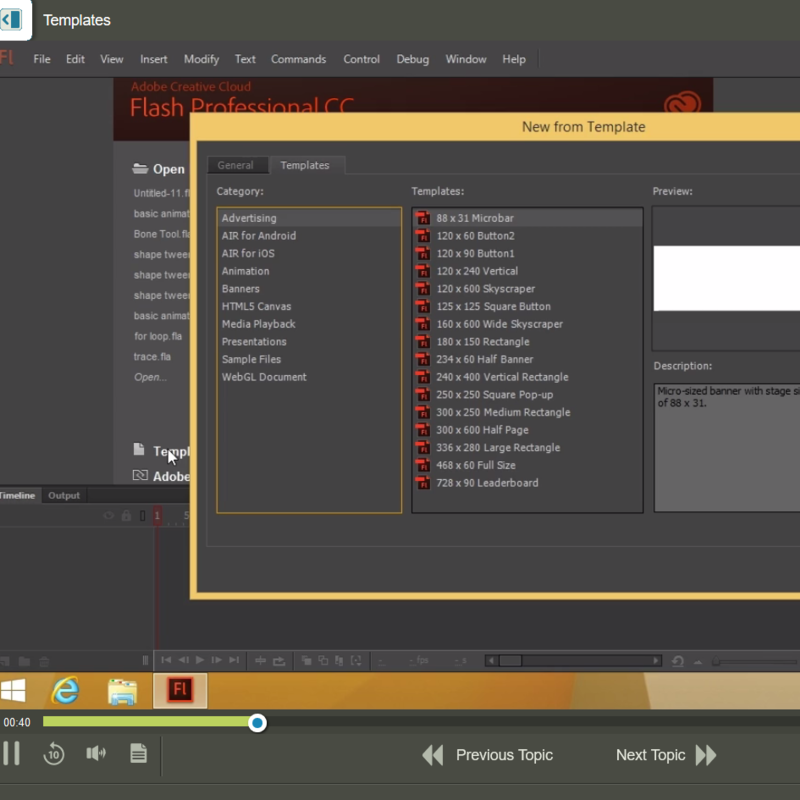The width and height of the screenshot is (800, 800).
Task: Select Media Playback category
Action: 309,324
